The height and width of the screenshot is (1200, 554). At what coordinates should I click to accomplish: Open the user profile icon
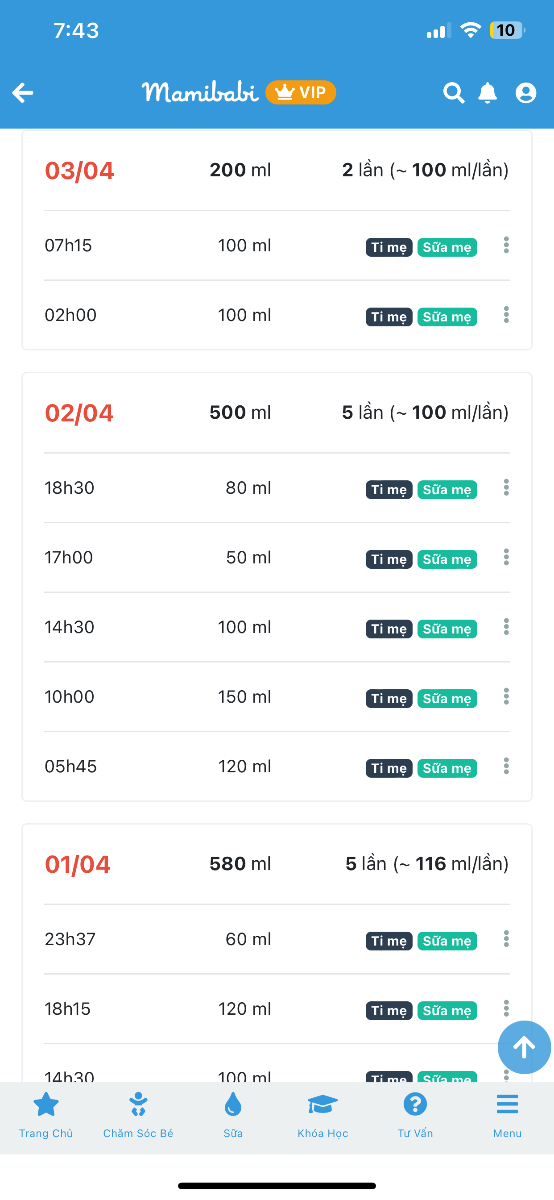[526, 93]
